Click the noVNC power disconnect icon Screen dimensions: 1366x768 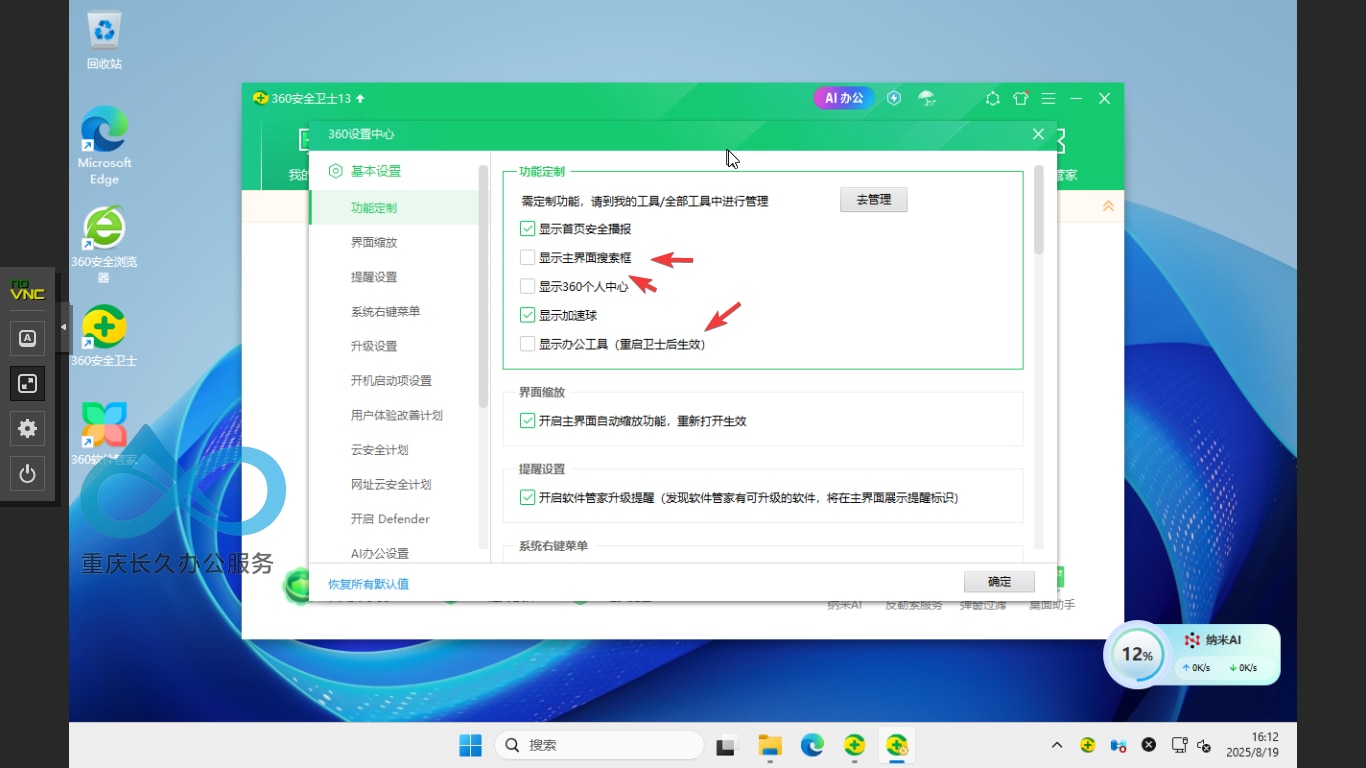click(x=27, y=473)
